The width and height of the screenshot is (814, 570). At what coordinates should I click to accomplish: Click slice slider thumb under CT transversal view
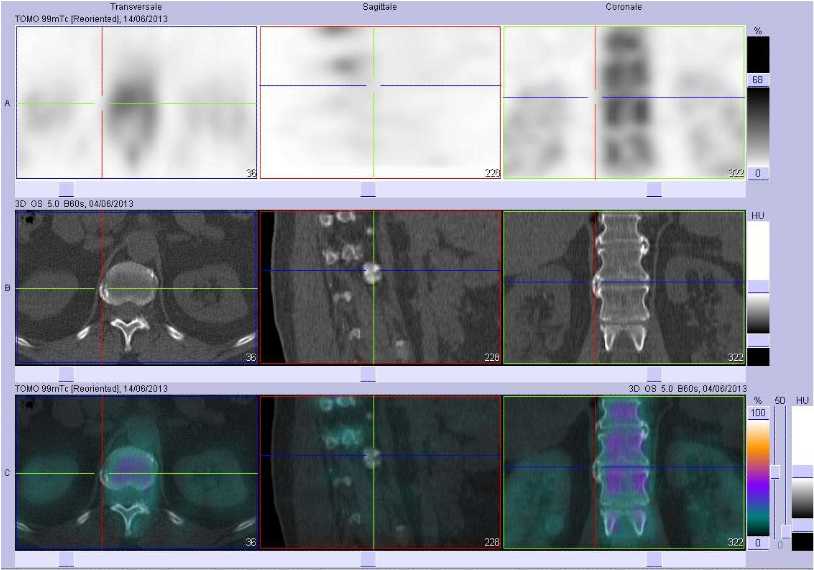click(66, 374)
